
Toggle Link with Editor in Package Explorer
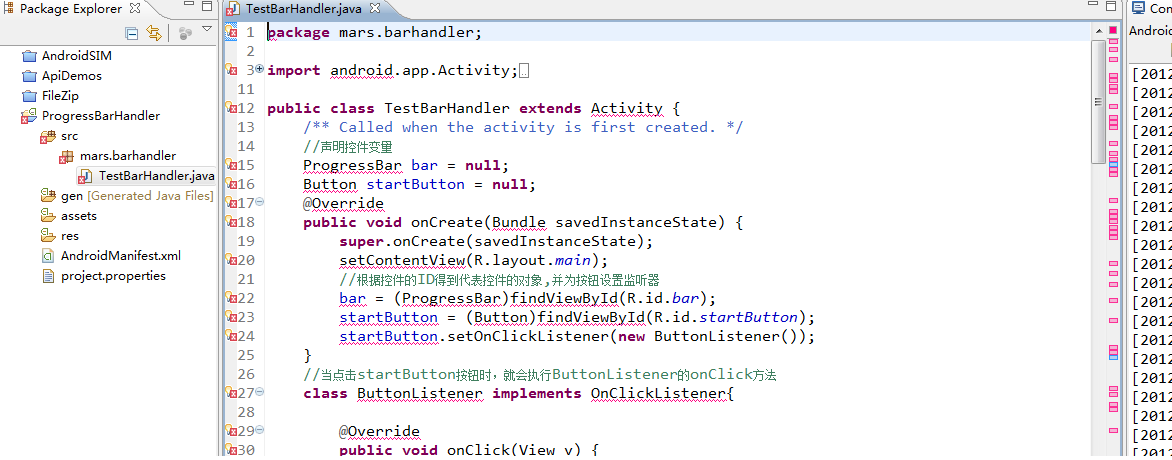pos(153,33)
